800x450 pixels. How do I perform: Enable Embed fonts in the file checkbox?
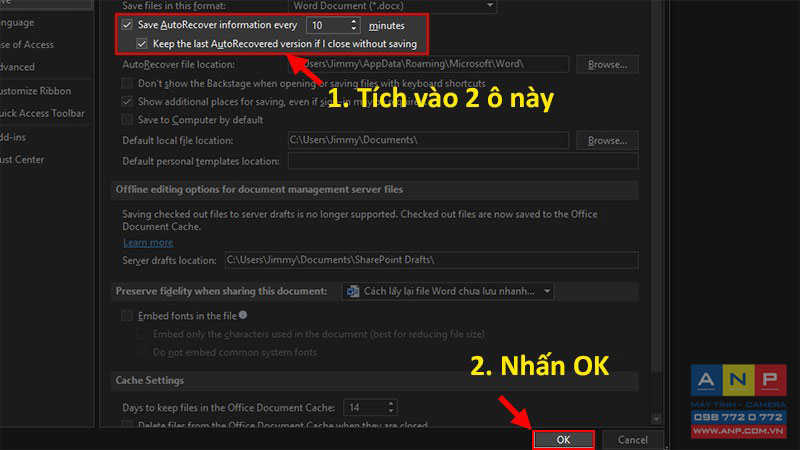pos(127,316)
